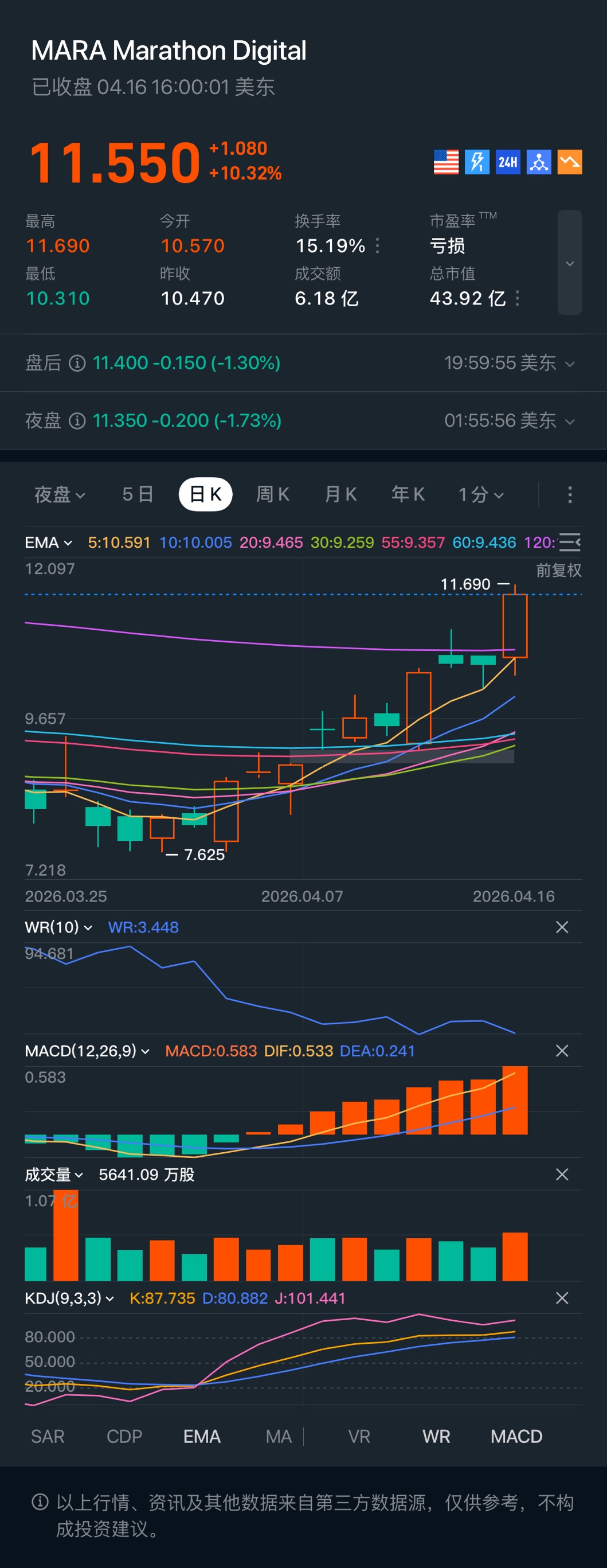Image resolution: width=607 pixels, height=1568 pixels.
Task: Toggle the MA indicator
Action: coord(279,1437)
